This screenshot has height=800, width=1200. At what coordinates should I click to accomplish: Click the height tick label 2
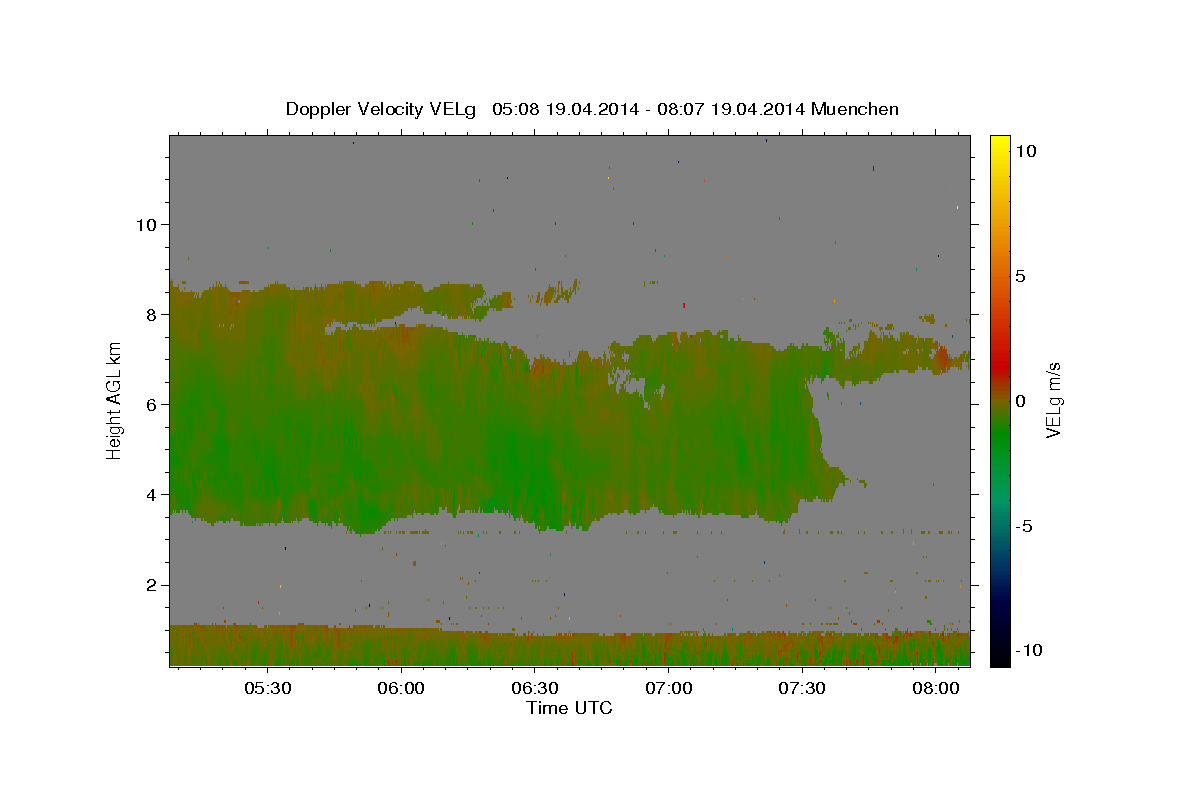click(x=151, y=585)
